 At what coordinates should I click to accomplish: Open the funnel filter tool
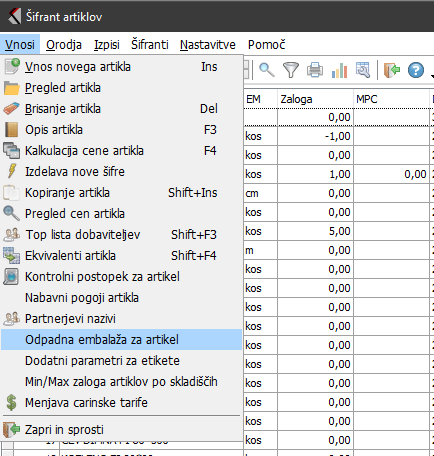(x=291, y=70)
